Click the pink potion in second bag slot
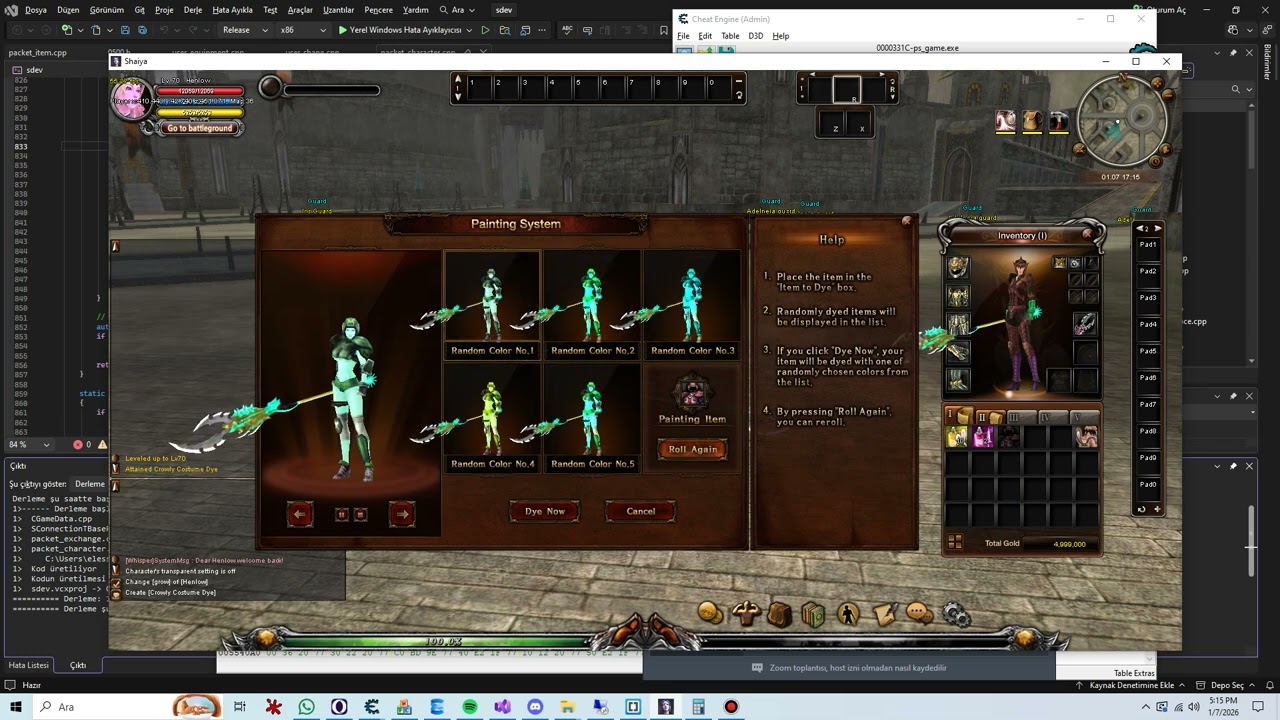1280x720 pixels. point(983,437)
